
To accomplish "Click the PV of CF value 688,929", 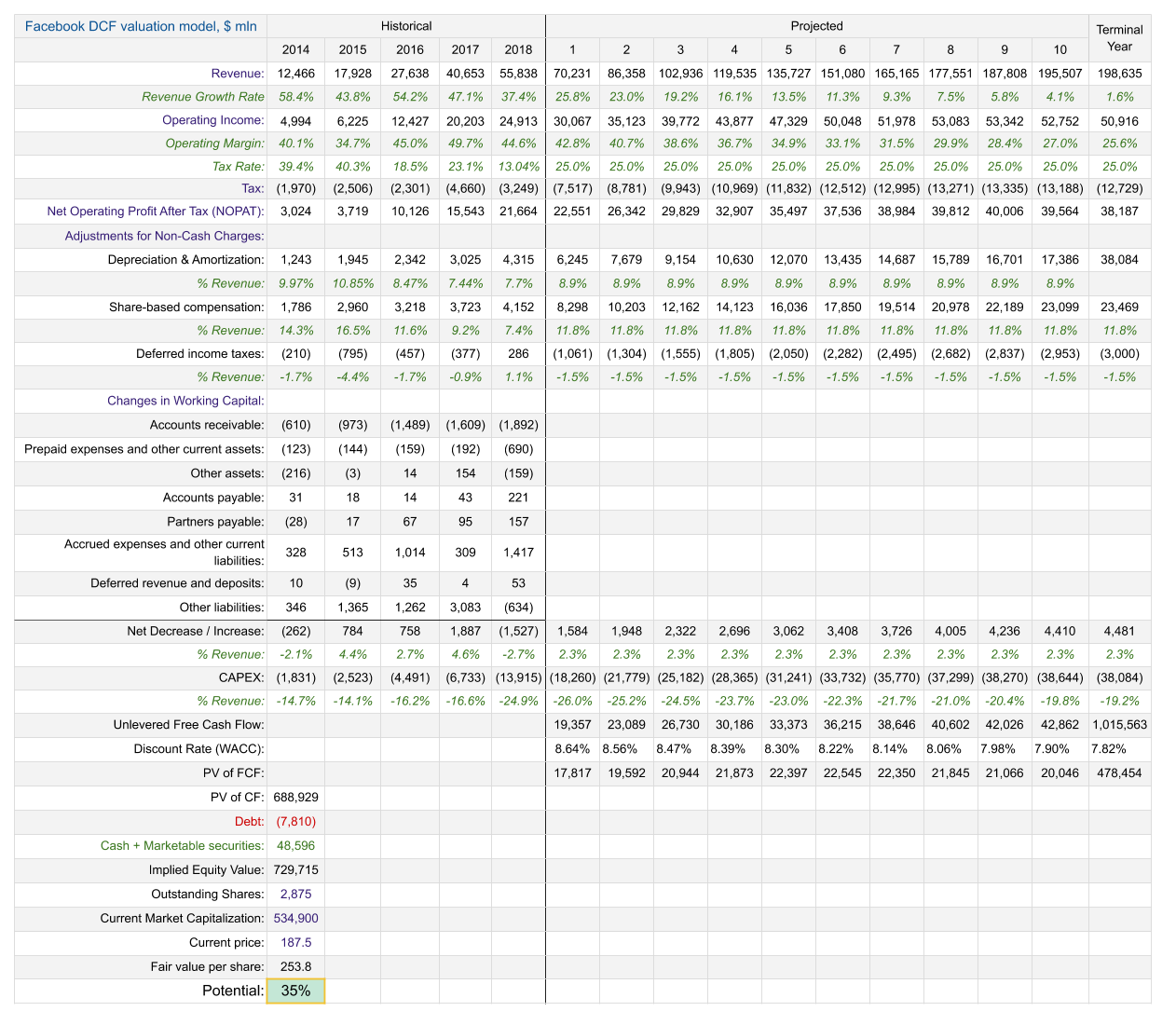I will coord(296,797).
